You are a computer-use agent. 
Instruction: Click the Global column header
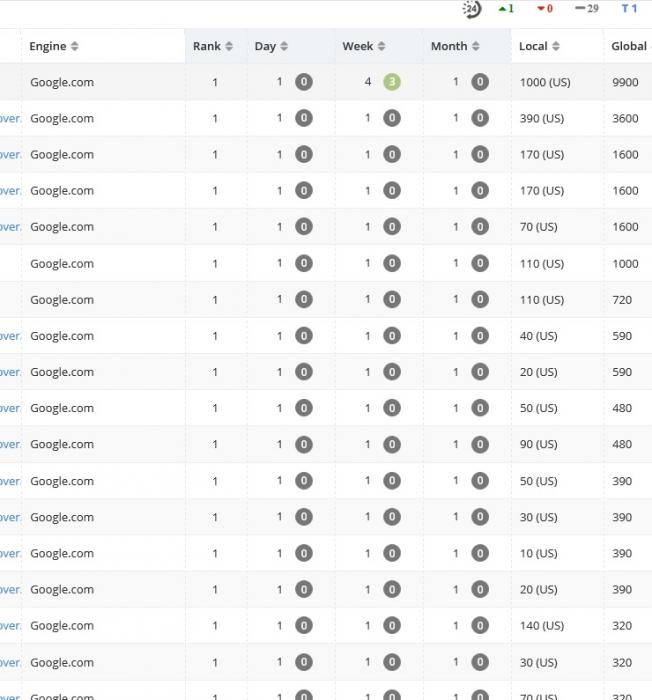(x=629, y=46)
